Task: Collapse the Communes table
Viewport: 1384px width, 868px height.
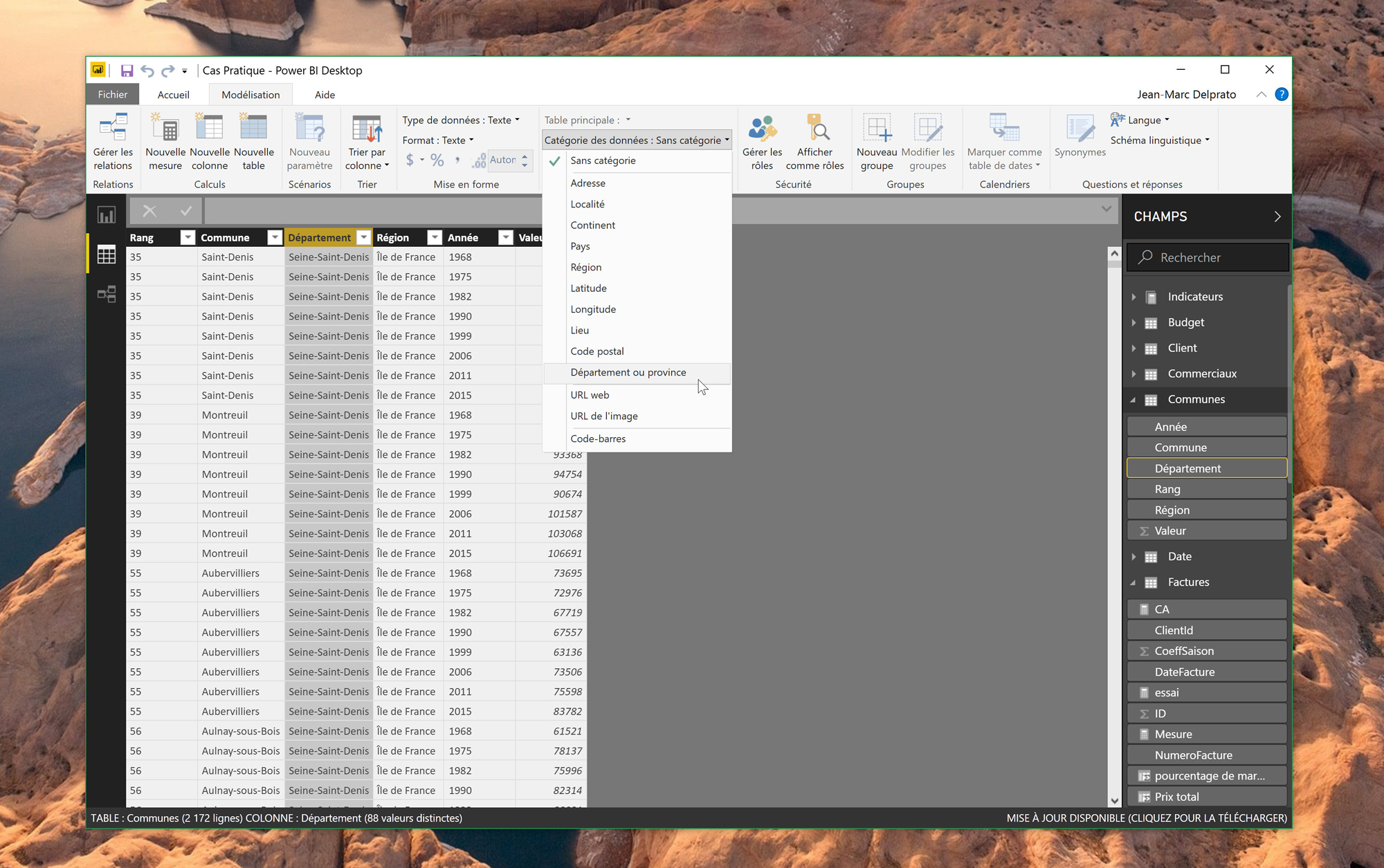Action: pyautogui.click(x=1133, y=400)
